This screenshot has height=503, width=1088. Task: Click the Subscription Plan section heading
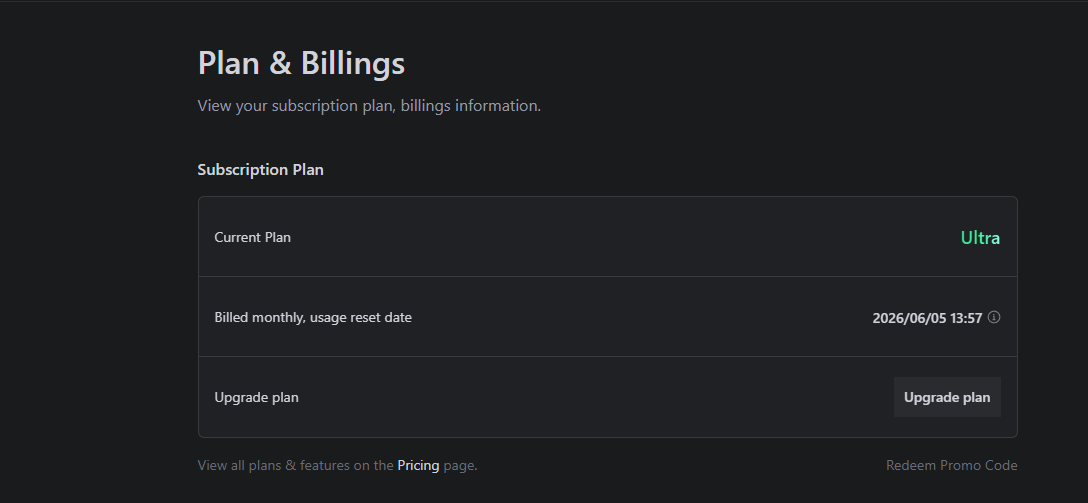[260, 170]
